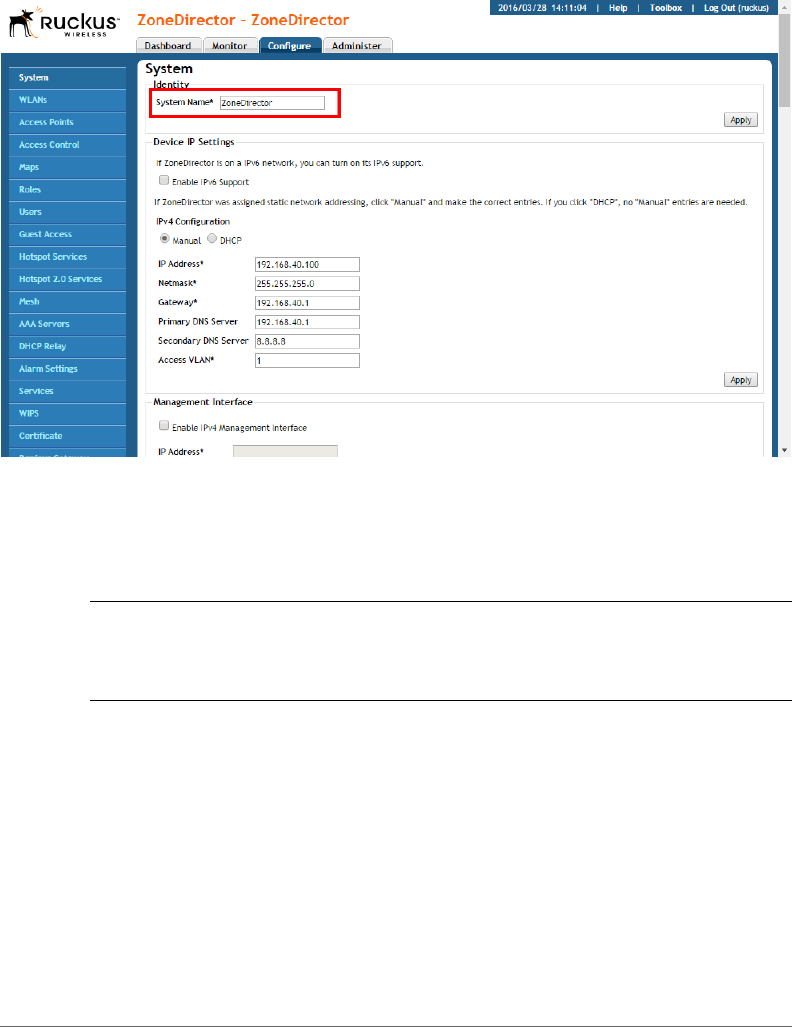Viewport: 792px width, 1027px height.
Task: Edit the IP Address 192.168.40.100 field
Action: tap(307, 265)
